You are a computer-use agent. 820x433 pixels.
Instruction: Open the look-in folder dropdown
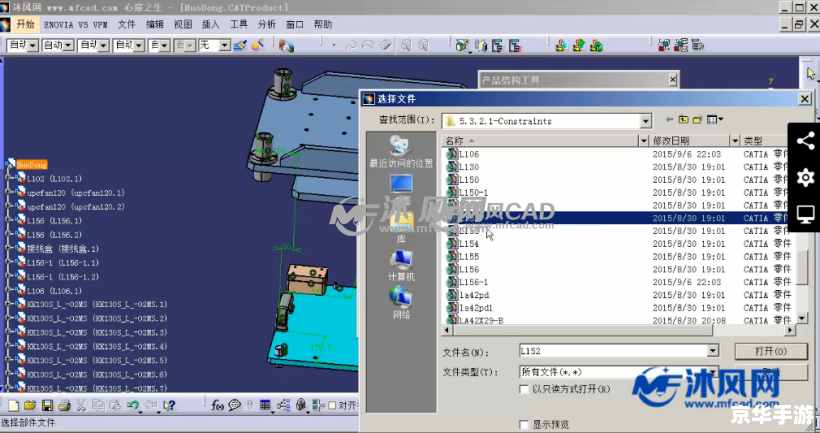point(645,121)
